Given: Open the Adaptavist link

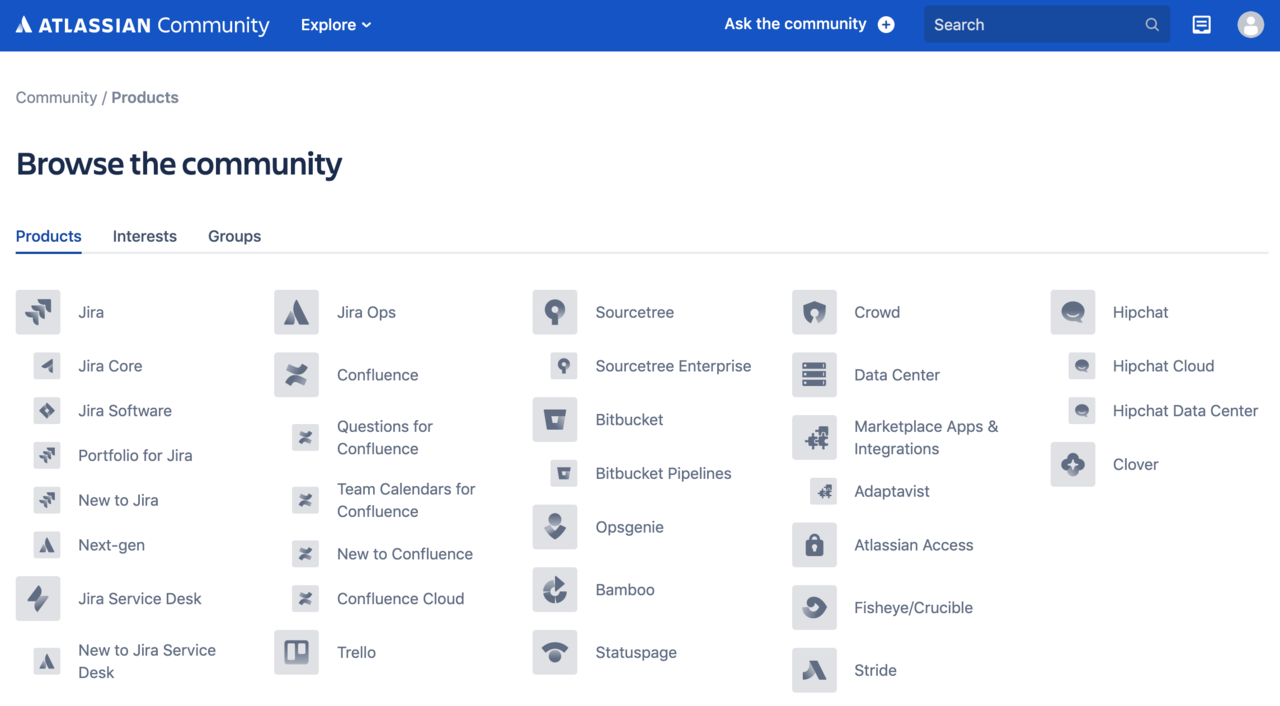Looking at the screenshot, I should (892, 491).
